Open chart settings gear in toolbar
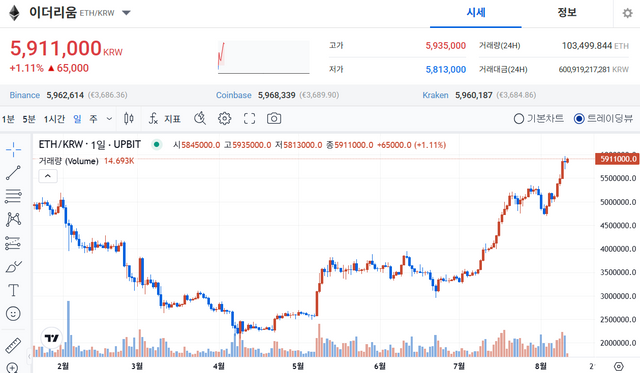 pos(224,119)
